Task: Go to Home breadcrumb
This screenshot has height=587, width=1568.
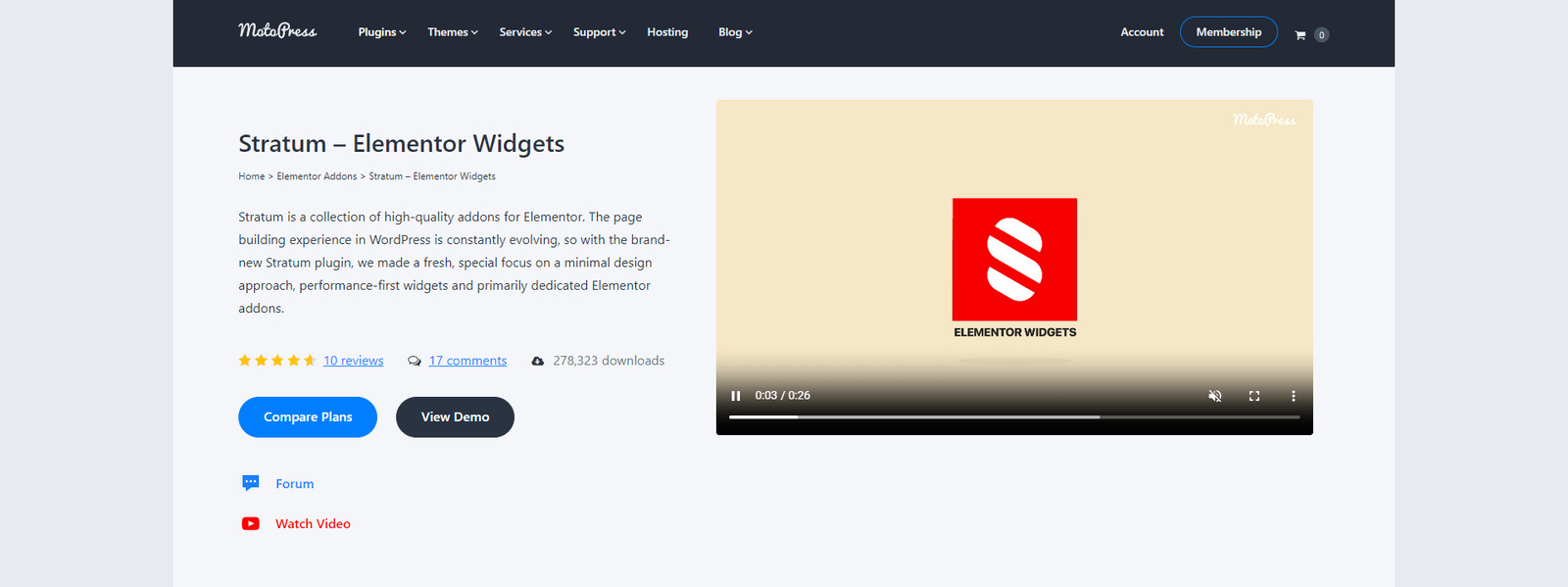Action: pos(252,176)
